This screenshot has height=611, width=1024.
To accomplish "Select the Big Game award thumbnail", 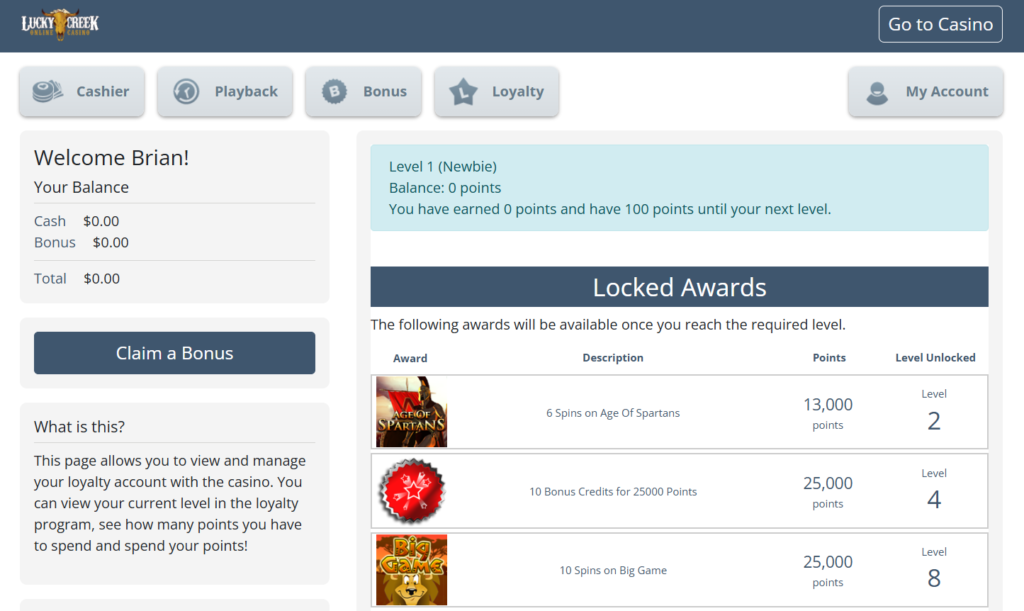I will click(411, 570).
